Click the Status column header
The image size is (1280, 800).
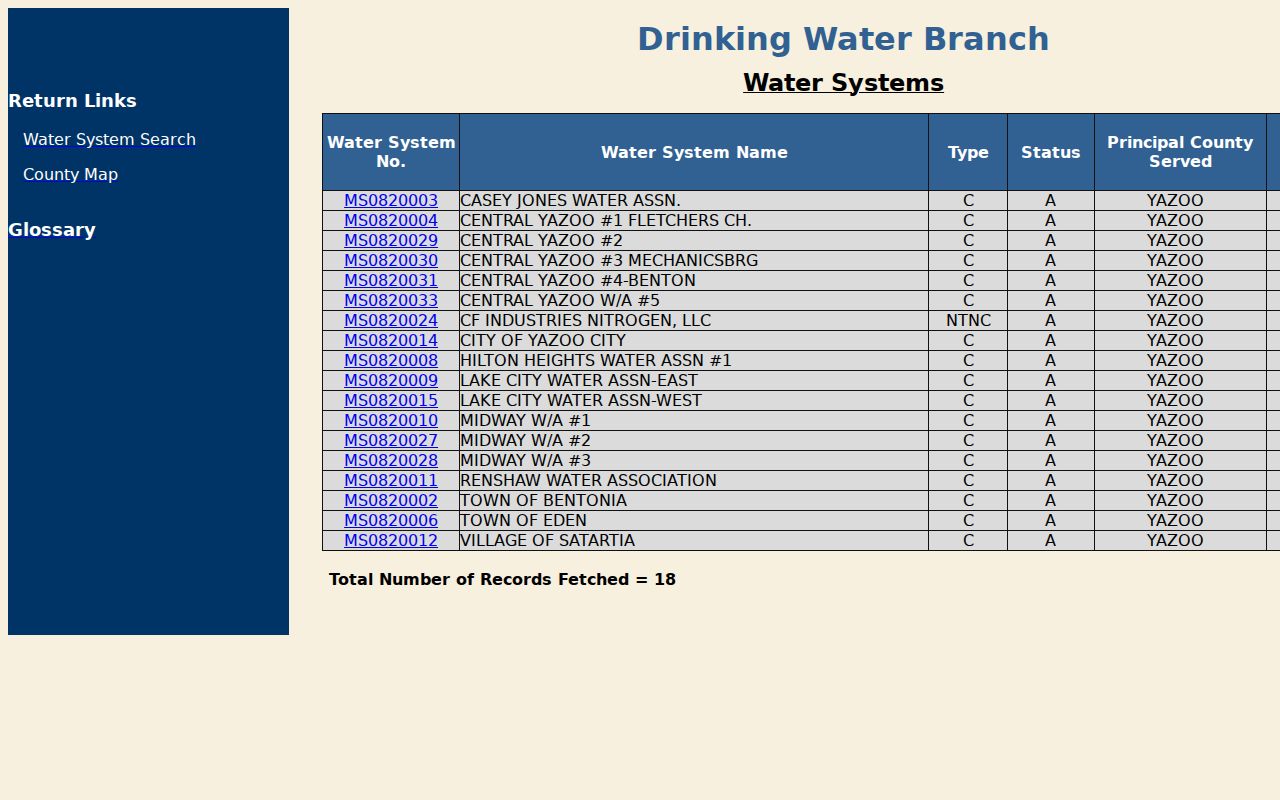[x=1051, y=152]
